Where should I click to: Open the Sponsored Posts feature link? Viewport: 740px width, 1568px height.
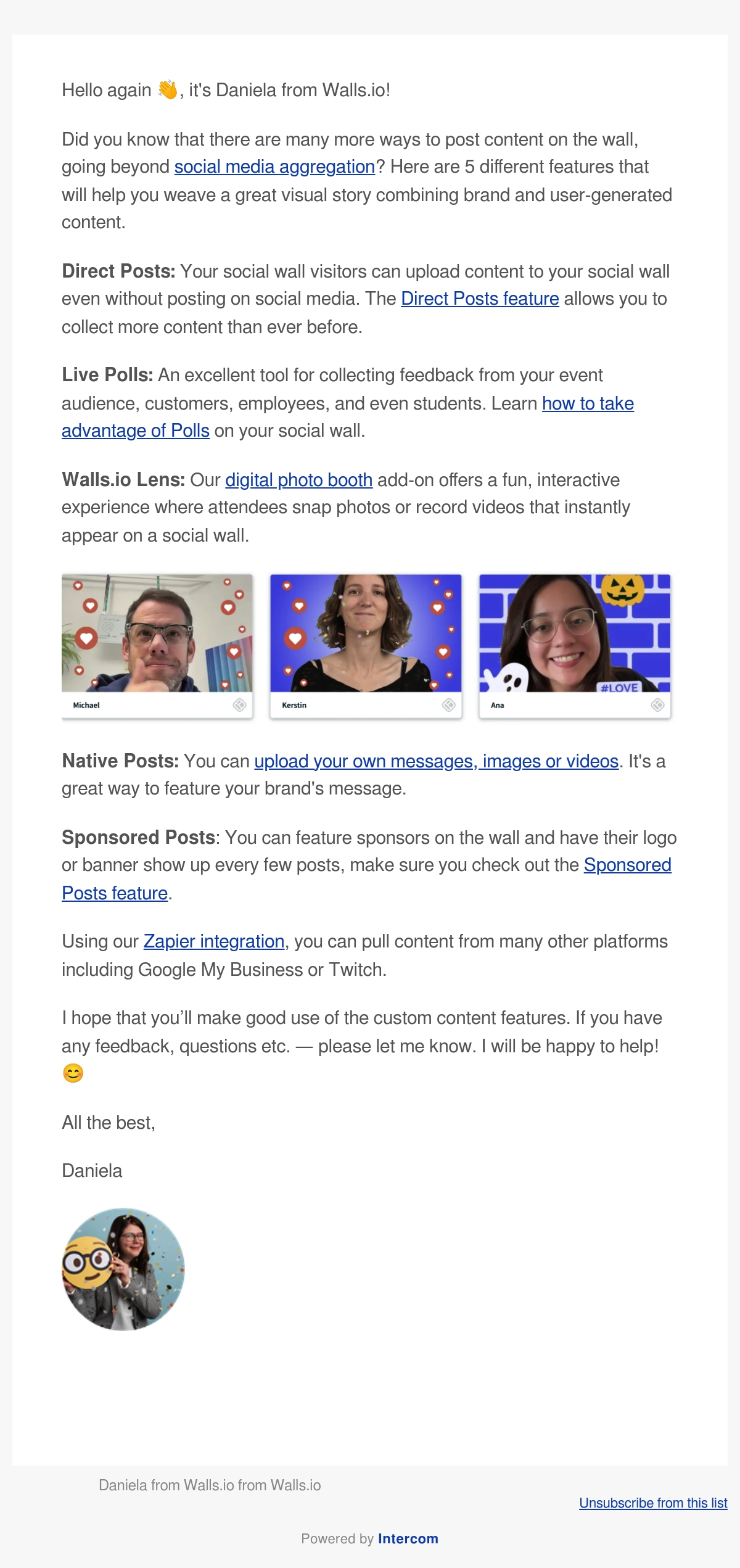(627, 865)
